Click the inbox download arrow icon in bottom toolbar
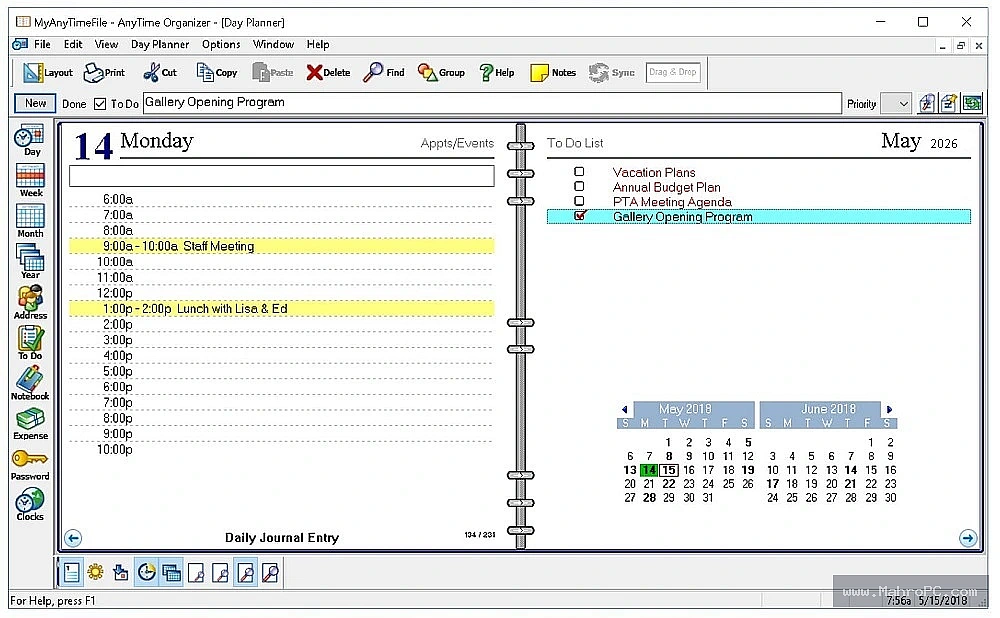1000x618 pixels. coord(121,573)
